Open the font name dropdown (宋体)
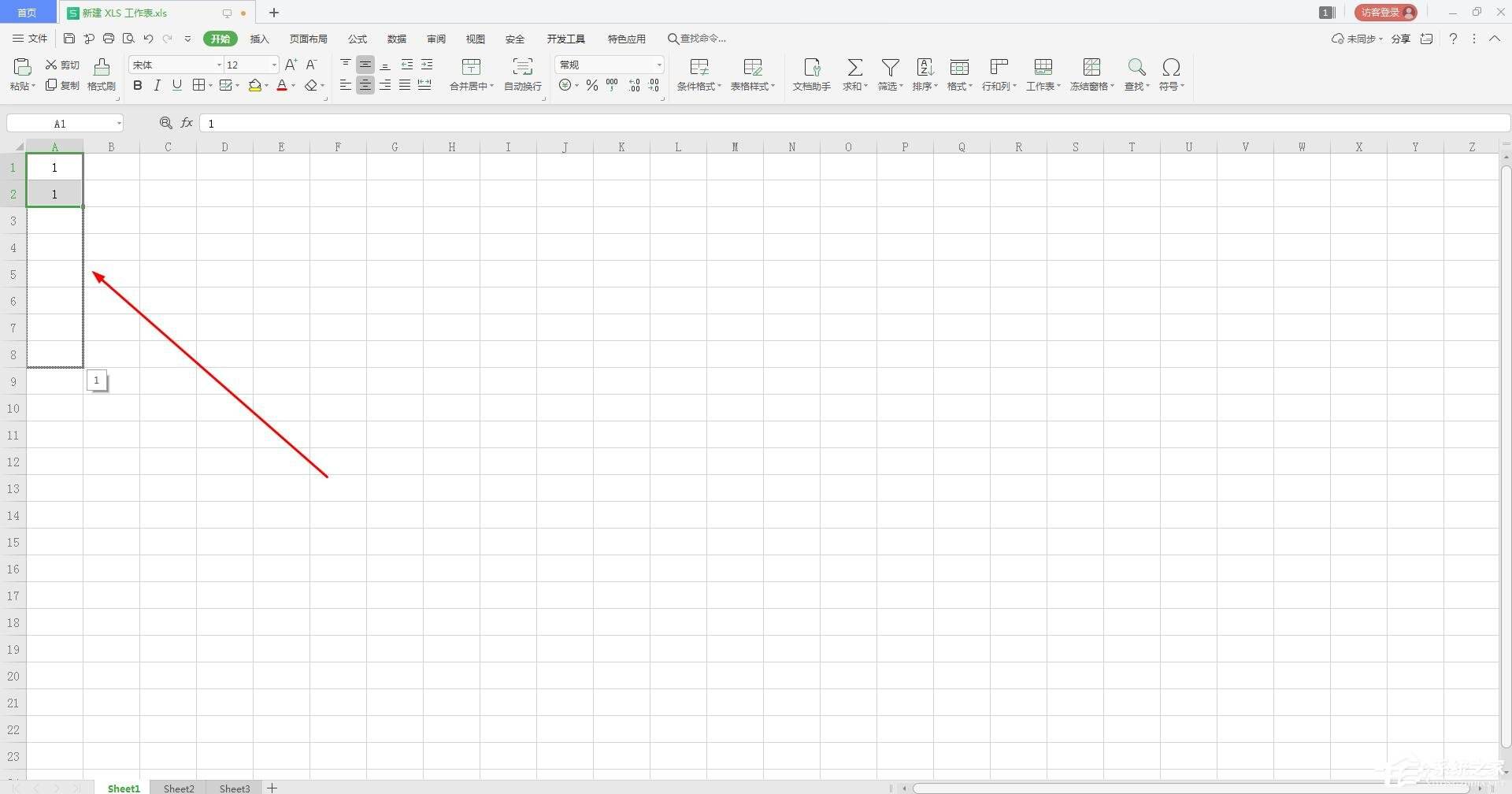 (x=219, y=65)
